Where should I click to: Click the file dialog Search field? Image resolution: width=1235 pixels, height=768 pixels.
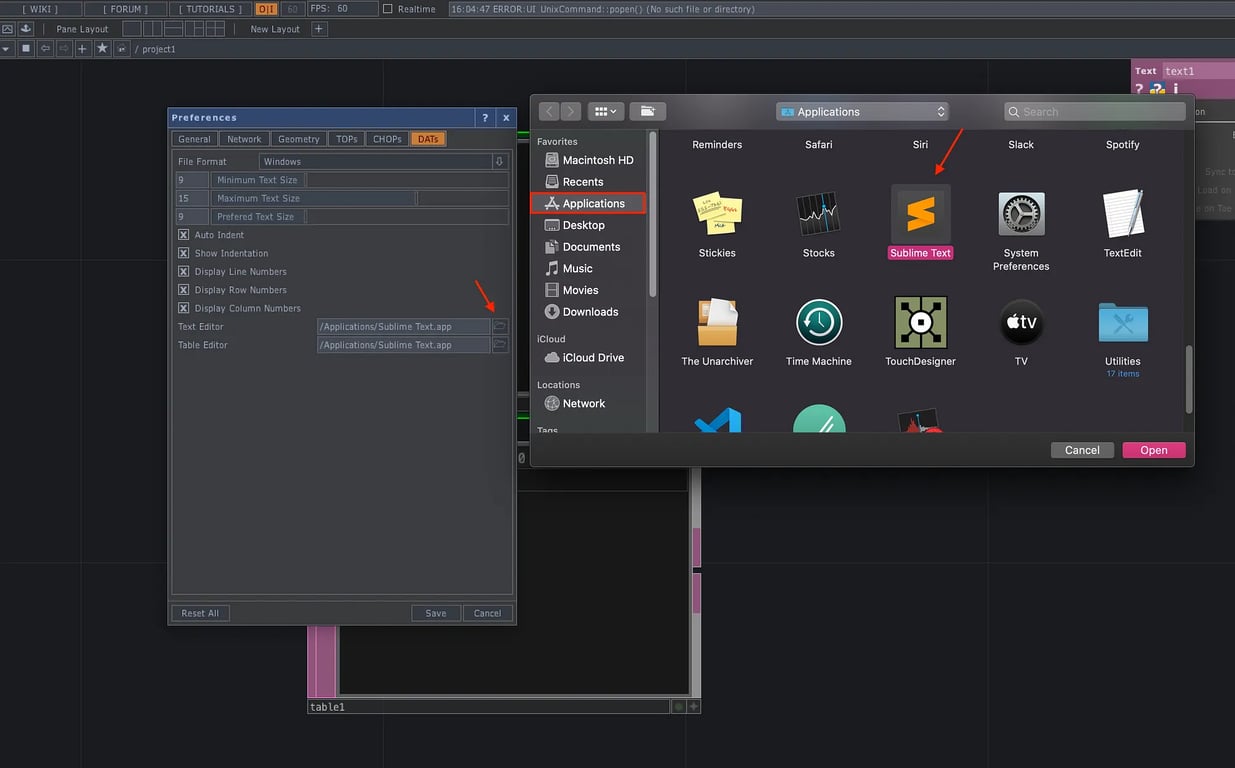[1095, 112]
